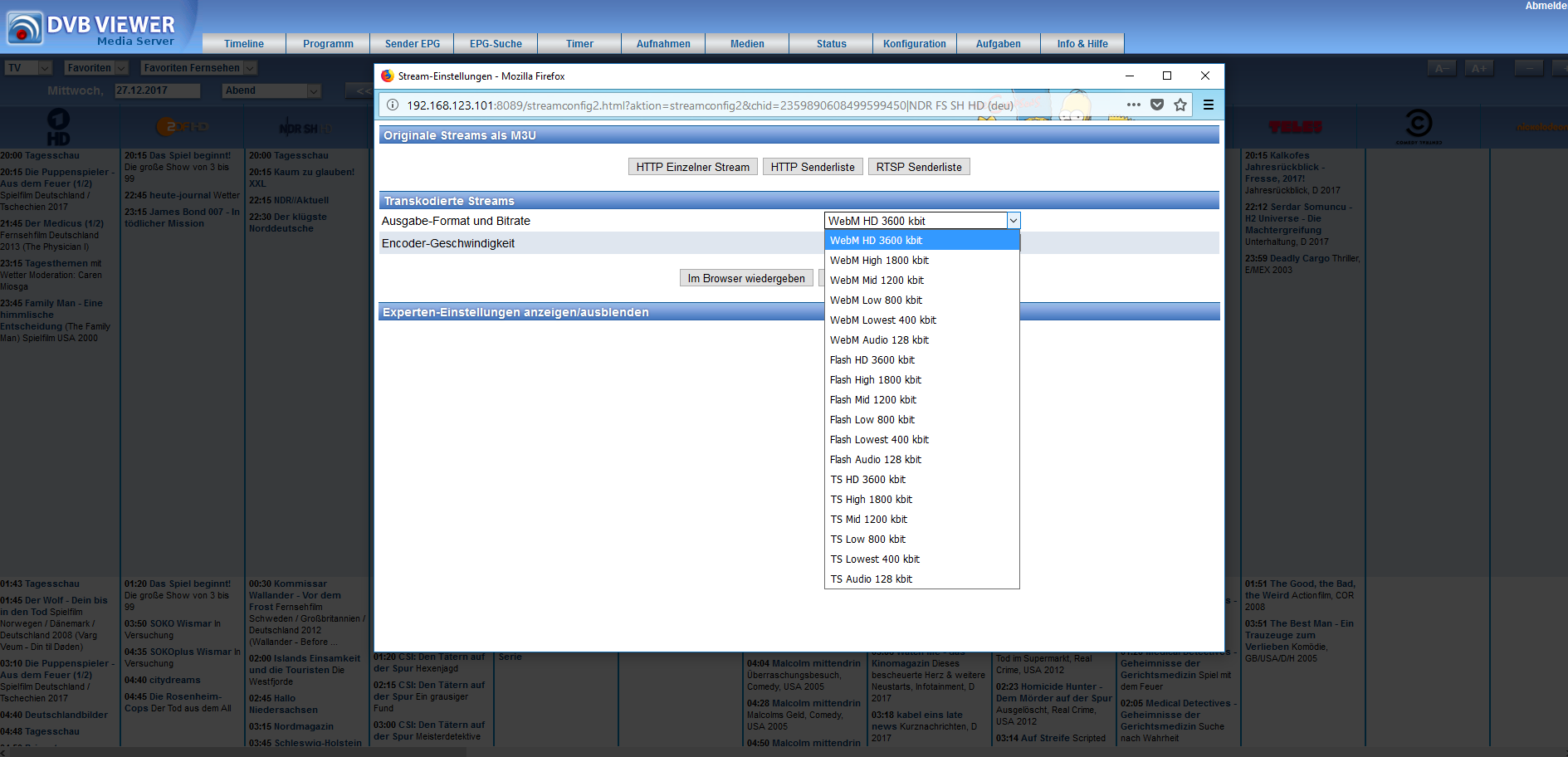1568x757 pixels.
Task: Click HTTP Senderliste button
Action: coord(813,167)
